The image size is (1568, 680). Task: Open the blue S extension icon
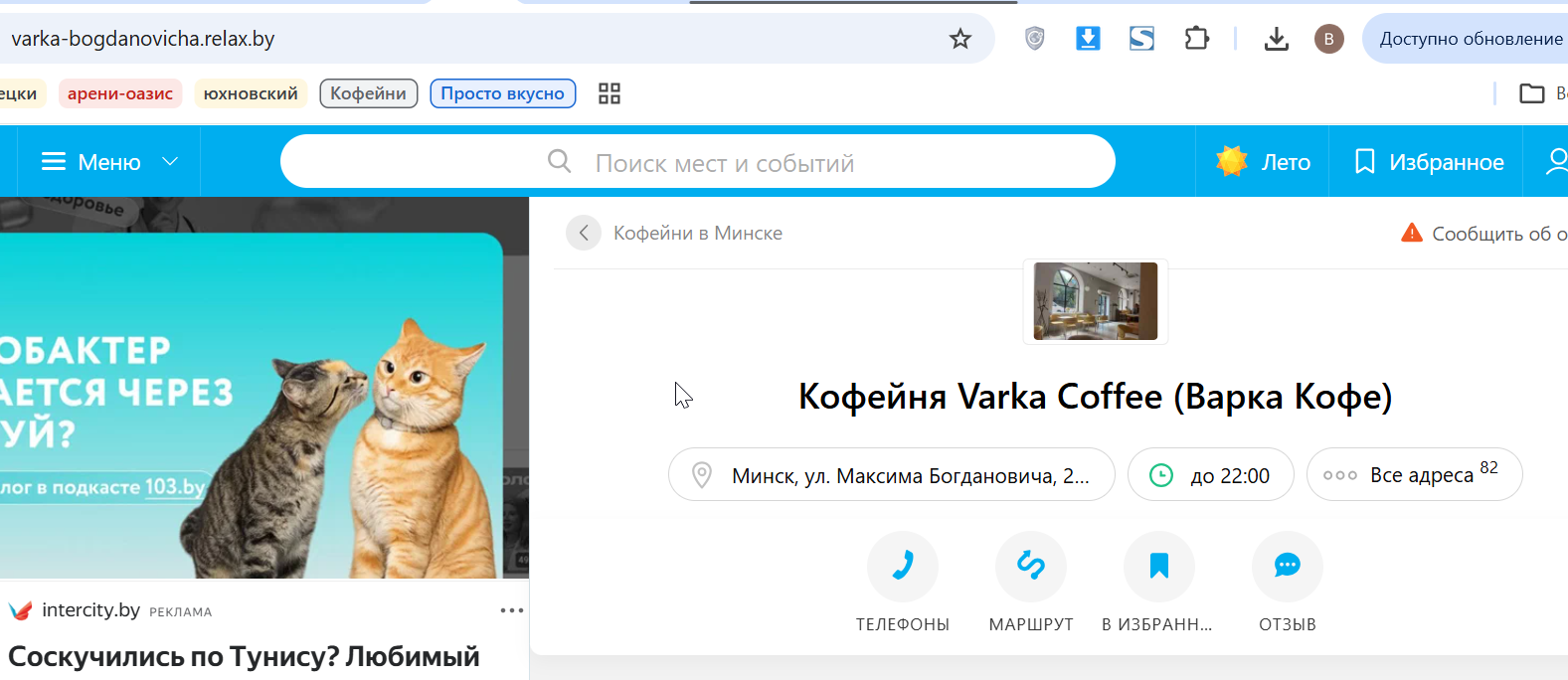(x=1141, y=39)
